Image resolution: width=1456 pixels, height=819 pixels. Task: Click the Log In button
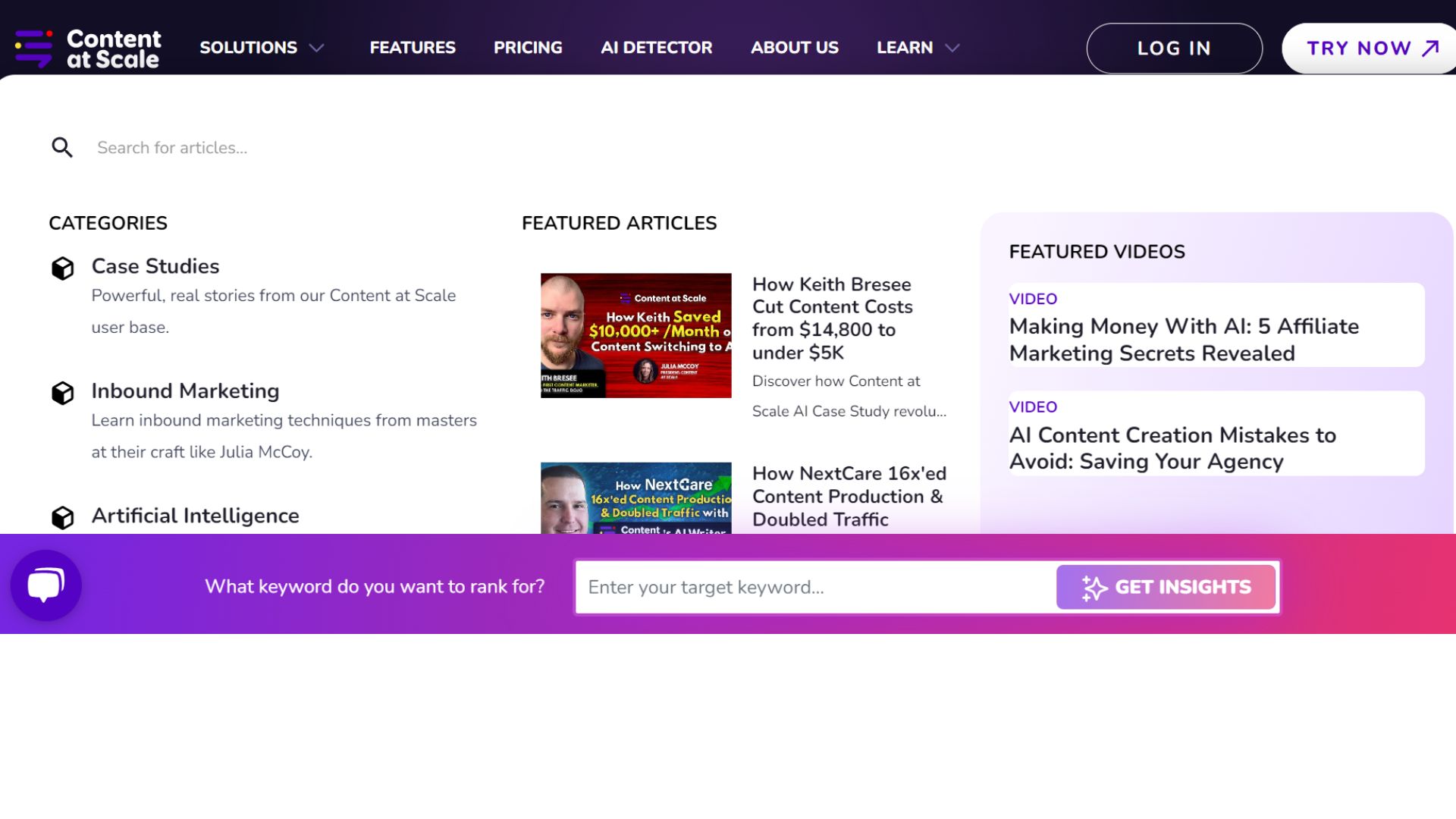pos(1174,49)
